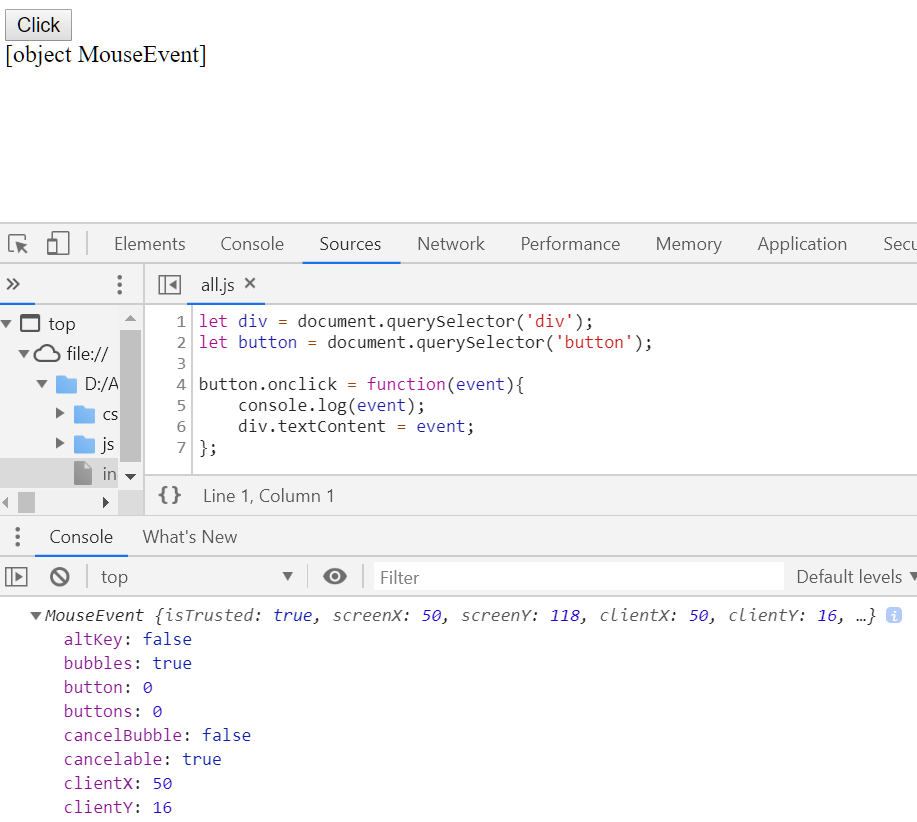Open navigator pane three-dot menu
The height and width of the screenshot is (822, 917).
click(x=120, y=285)
